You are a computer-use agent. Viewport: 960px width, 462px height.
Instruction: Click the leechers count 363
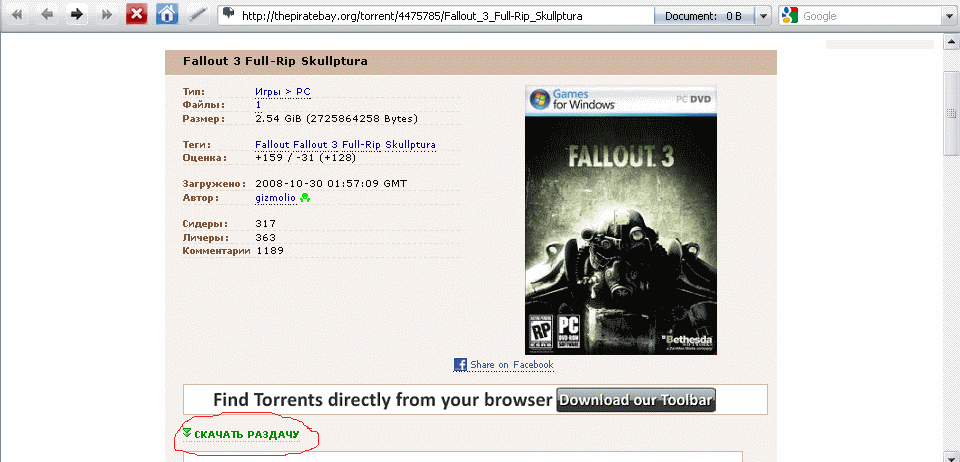(266, 237)
